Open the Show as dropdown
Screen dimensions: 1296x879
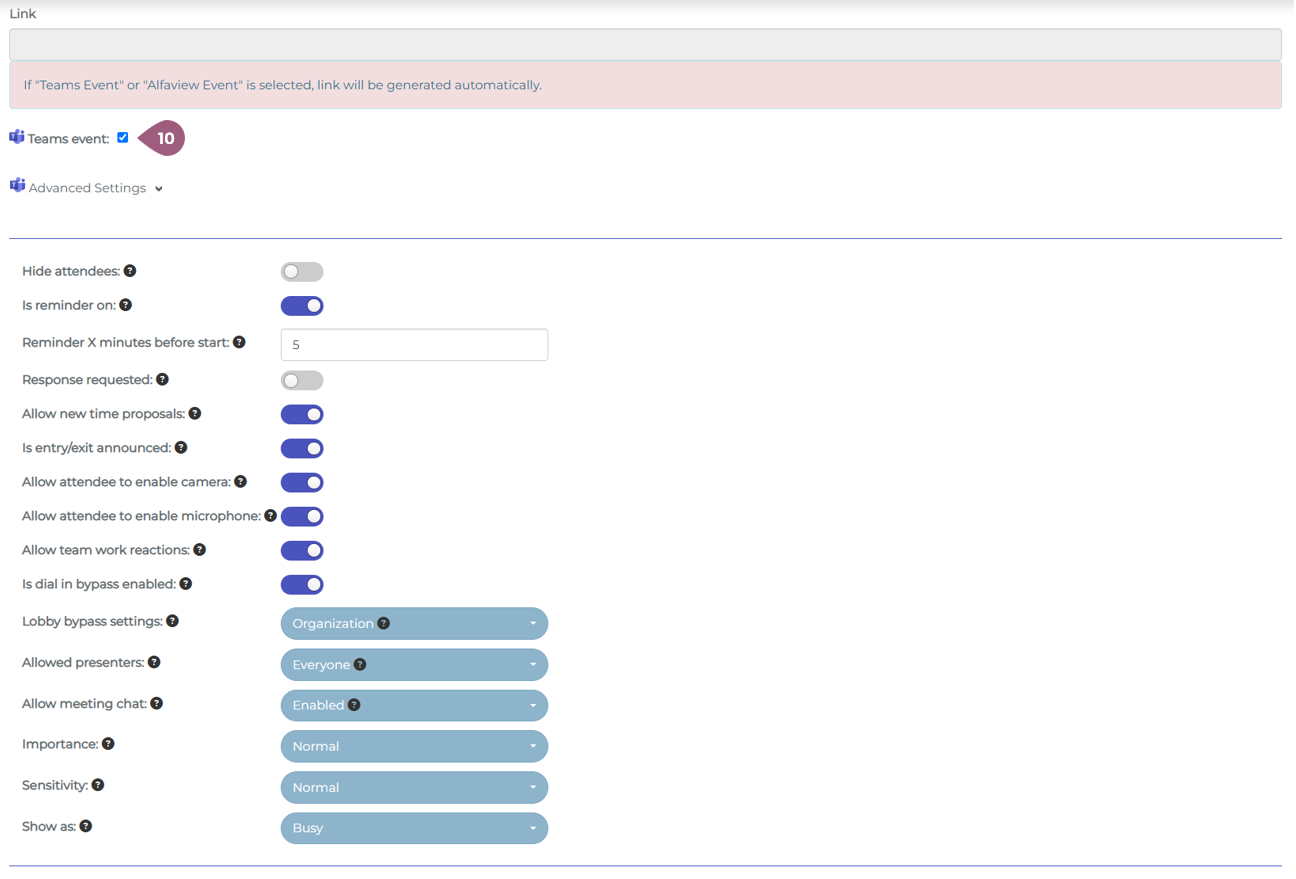pos(414,828)
